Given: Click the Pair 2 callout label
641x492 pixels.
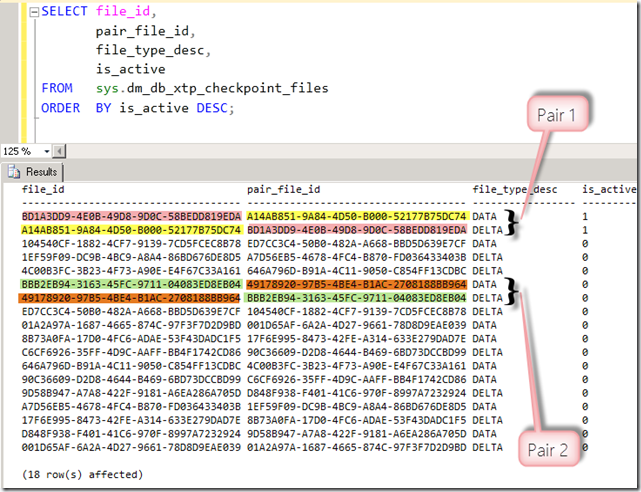Looking at the screenshot, I should pyautogui.click(x=551, y=452).
